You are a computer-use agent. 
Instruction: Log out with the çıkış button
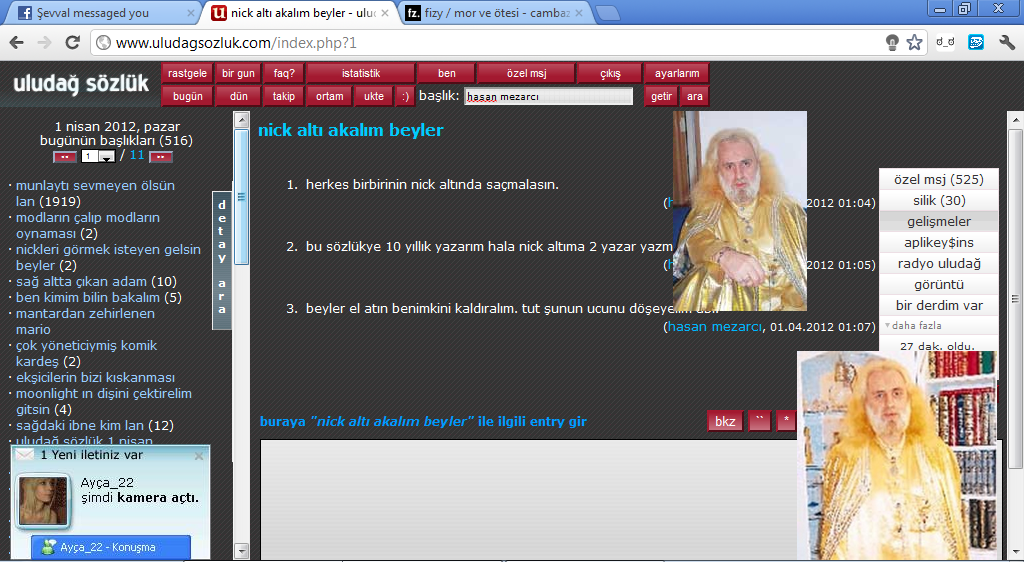coord(610,73)
